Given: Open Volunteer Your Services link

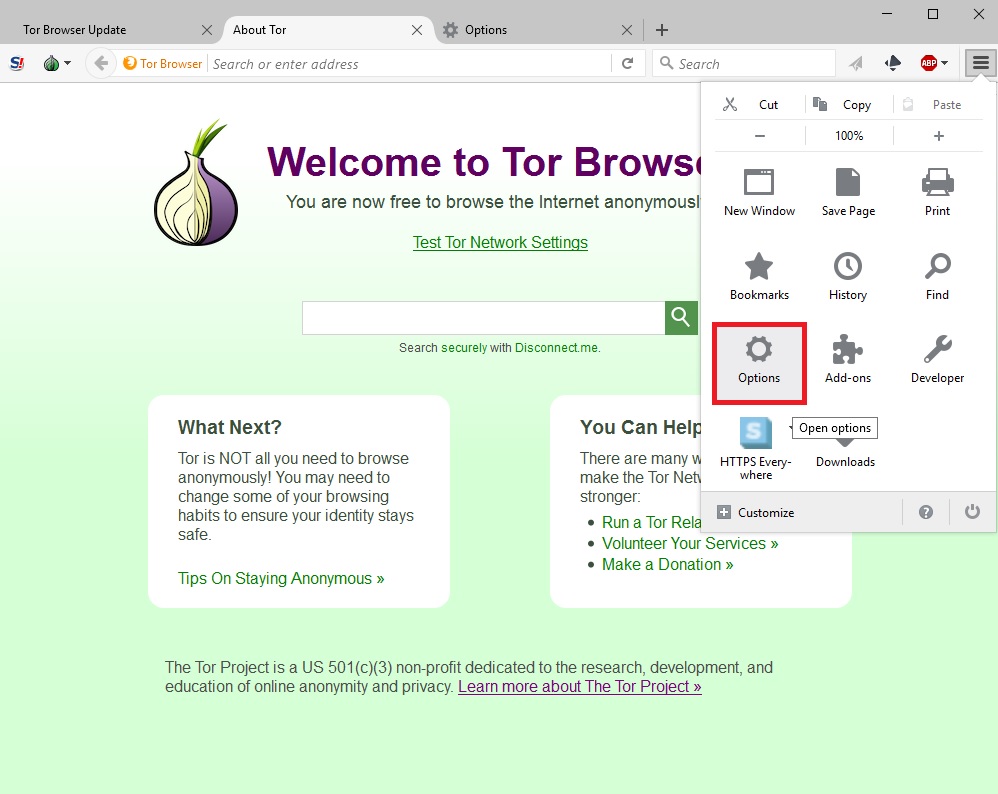Looking at the screenshot, I should click(x=690, y=543).
